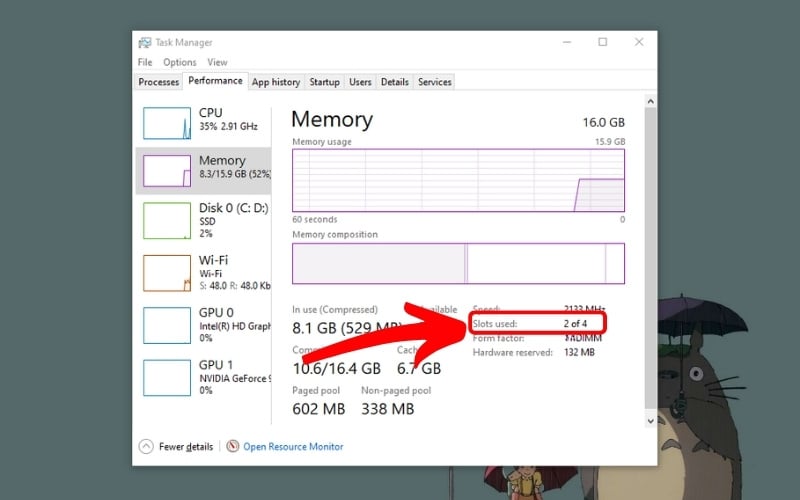This screenshot has width=800, height=500.
Task: Maximize the Task Manager window
Action: tap(603, 42)
